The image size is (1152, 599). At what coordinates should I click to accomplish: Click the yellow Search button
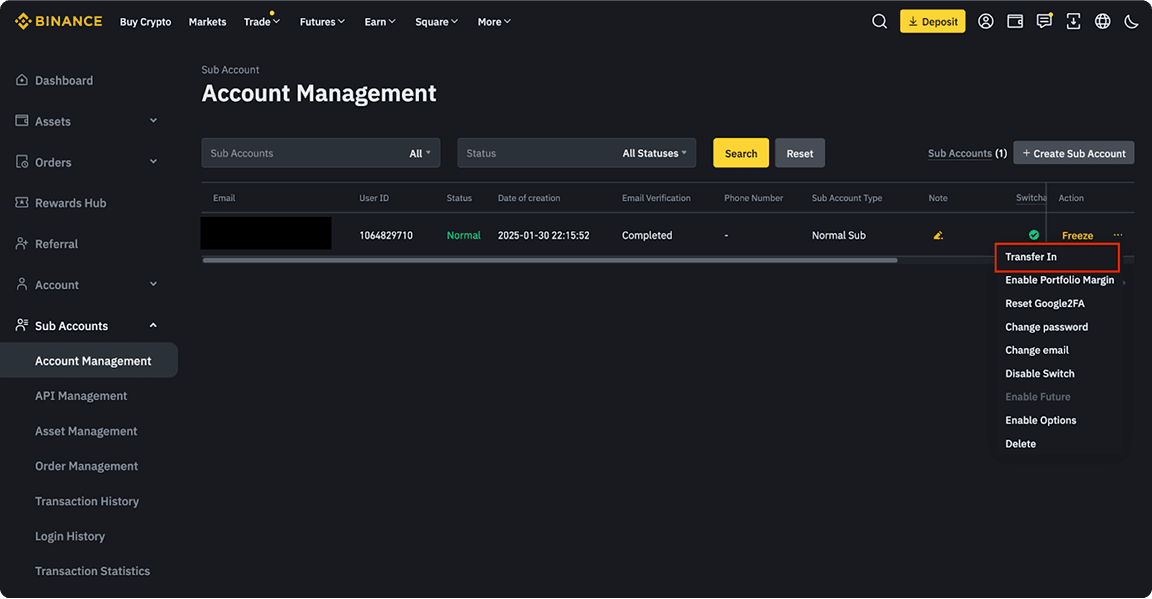740,153
